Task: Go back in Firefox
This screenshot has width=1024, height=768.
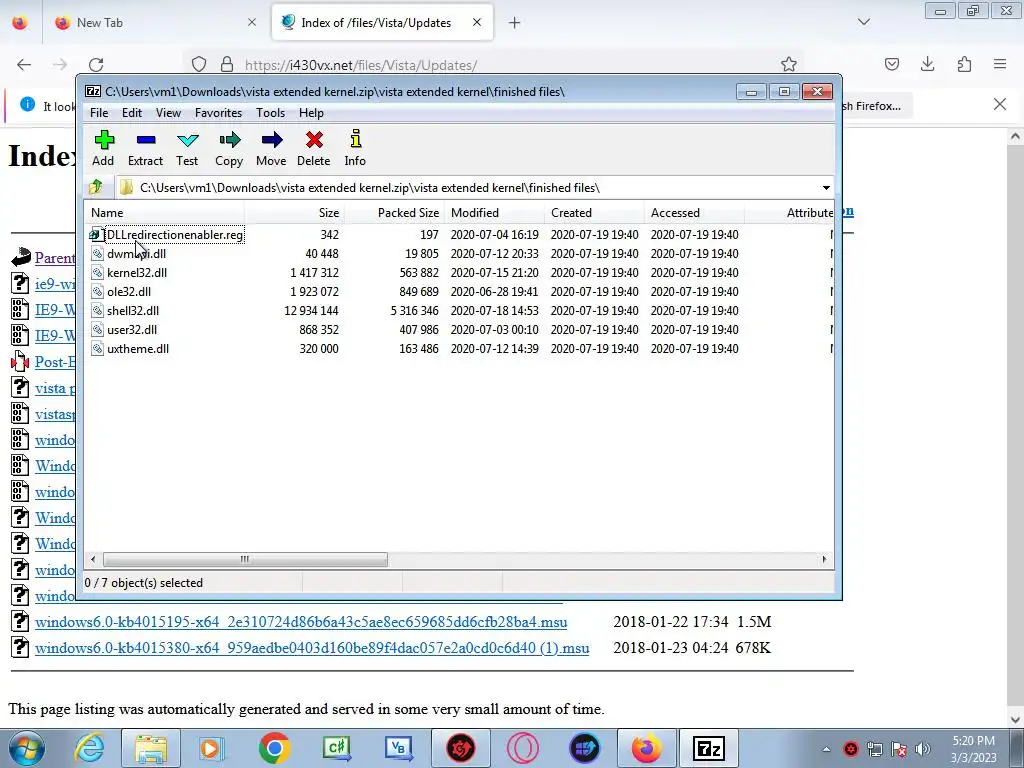Action: tap(24, 64)
